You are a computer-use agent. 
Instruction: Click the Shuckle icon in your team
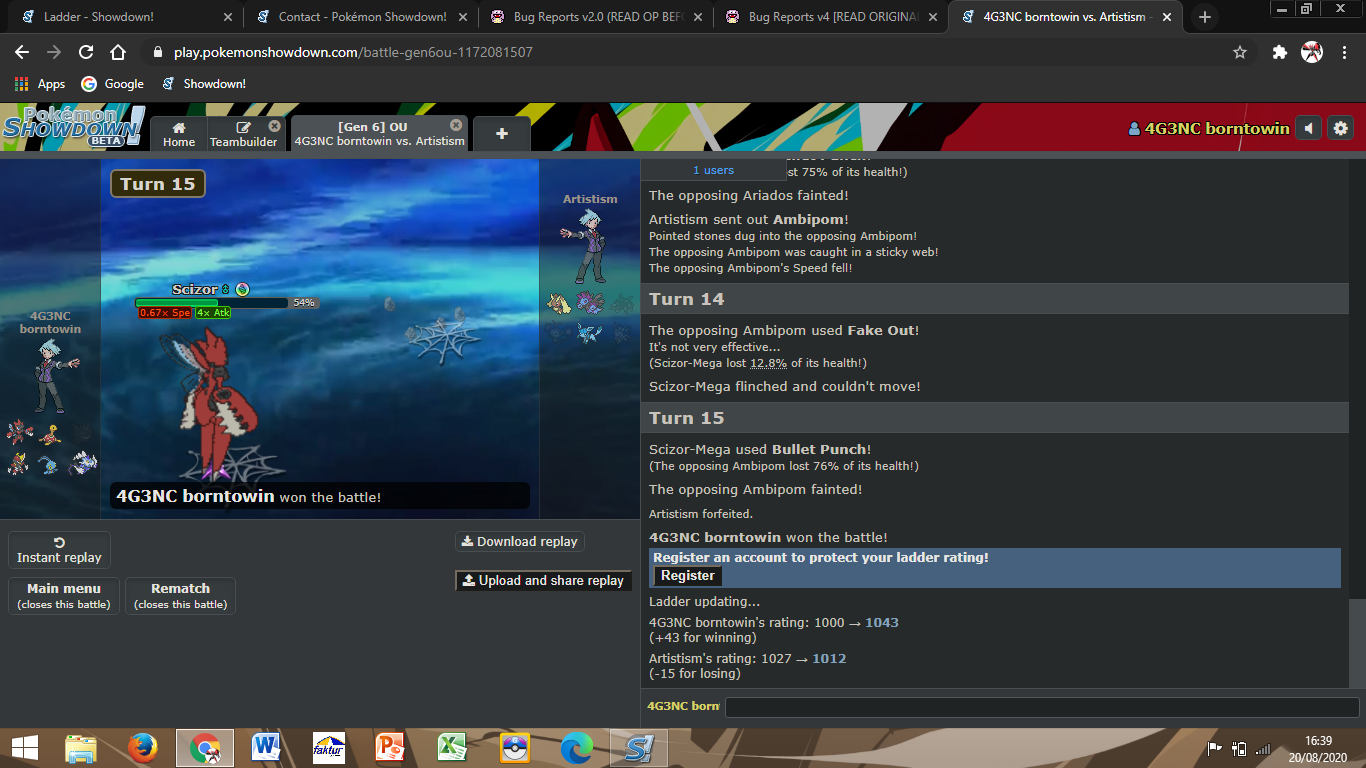tap(50, 434)
